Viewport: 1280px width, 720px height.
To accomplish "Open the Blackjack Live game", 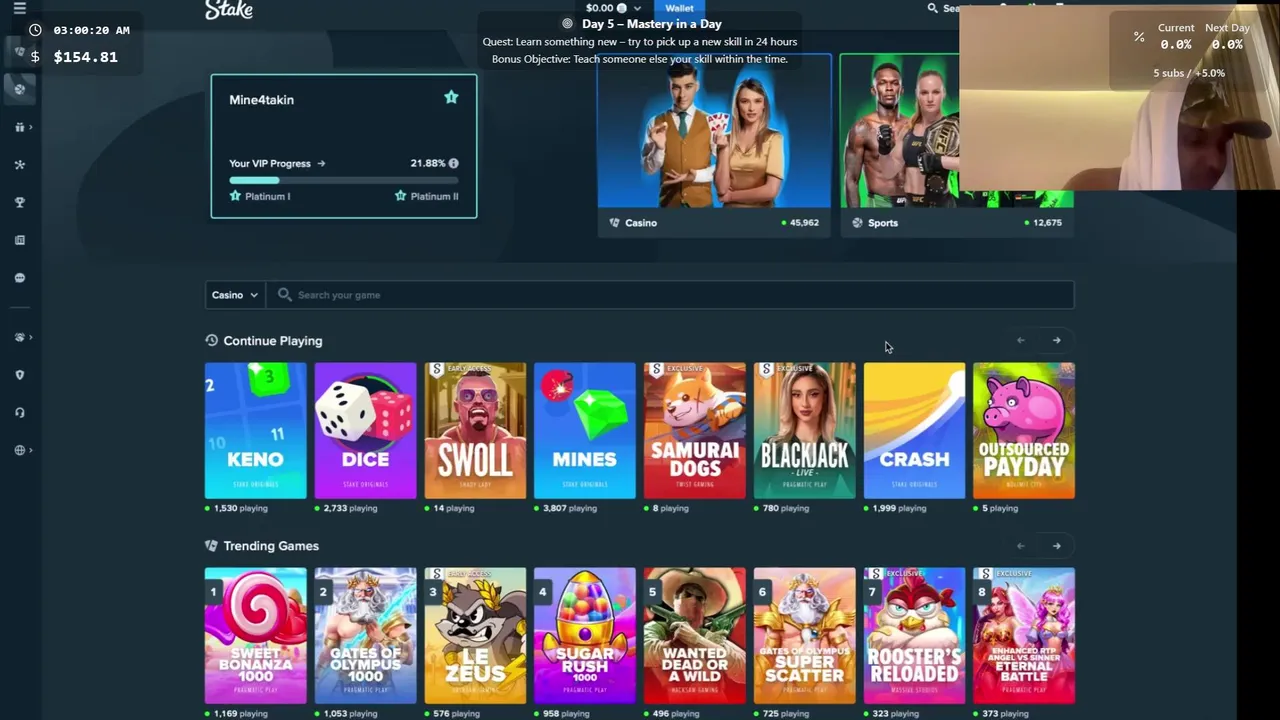I will coord(805,430).
